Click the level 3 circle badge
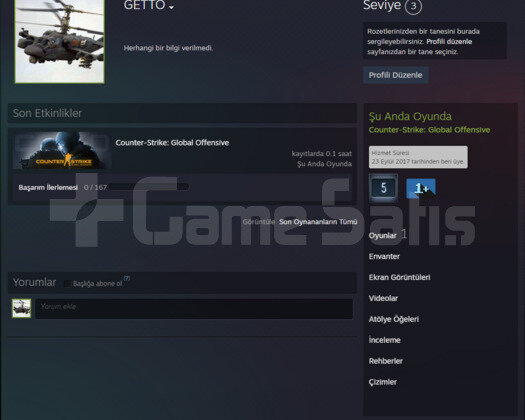Screen dimensions: 525x420 (x=413, y=6)
